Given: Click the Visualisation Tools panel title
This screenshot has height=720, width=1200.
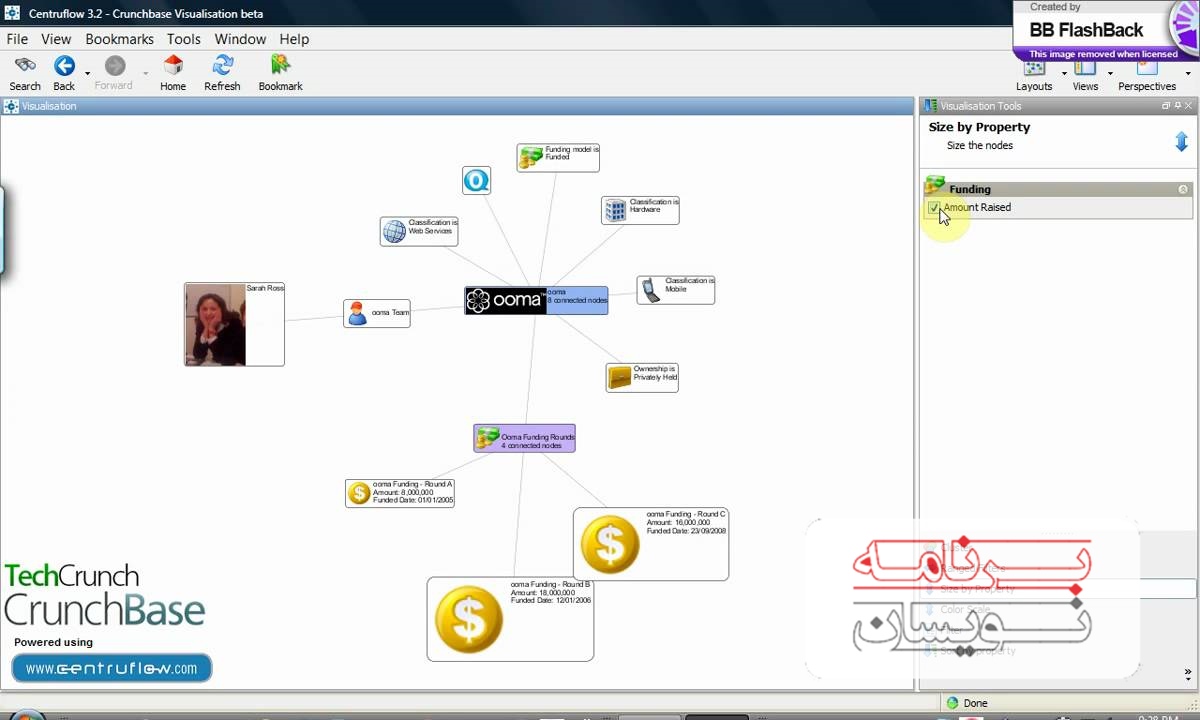Looking at the screenshot, I should [x=981, y=106].
